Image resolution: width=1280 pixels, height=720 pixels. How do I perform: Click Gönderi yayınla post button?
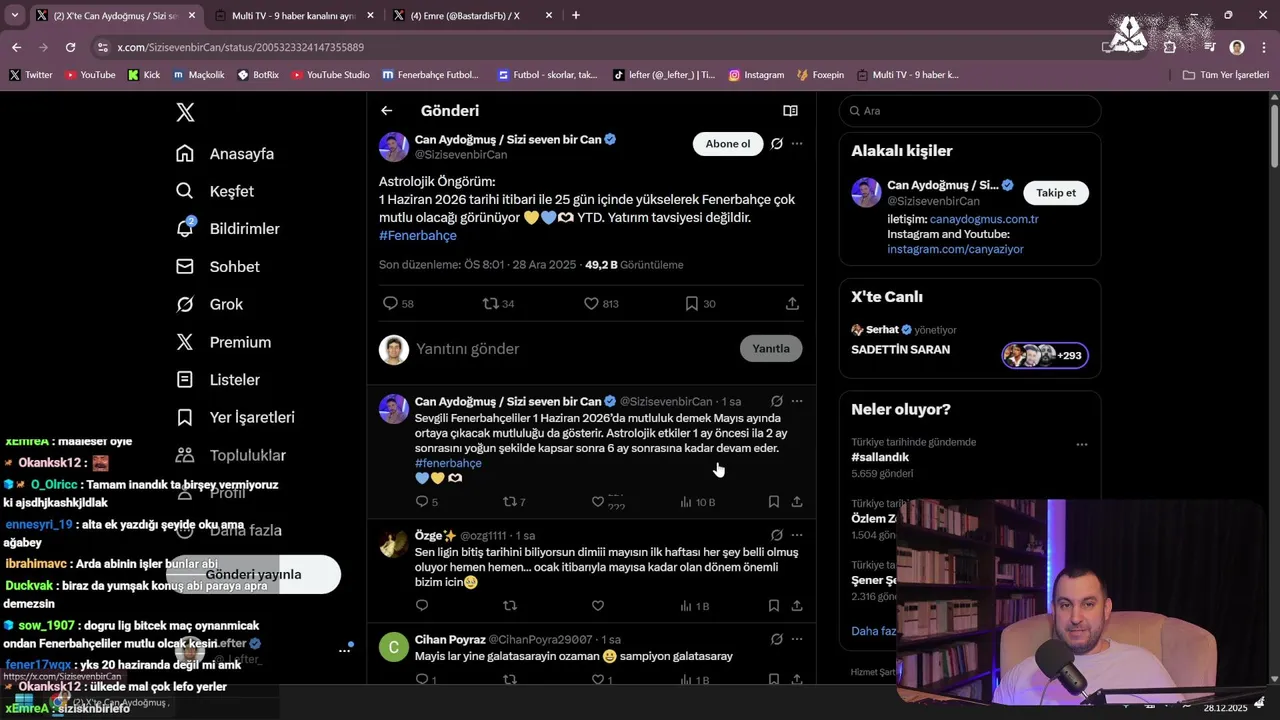pos(254,575)
